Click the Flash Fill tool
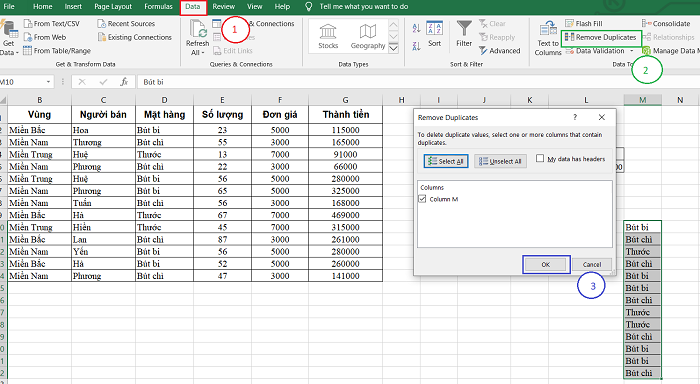Image resolution: width=700 pixels, height=384 pixels. pos(584,24)
